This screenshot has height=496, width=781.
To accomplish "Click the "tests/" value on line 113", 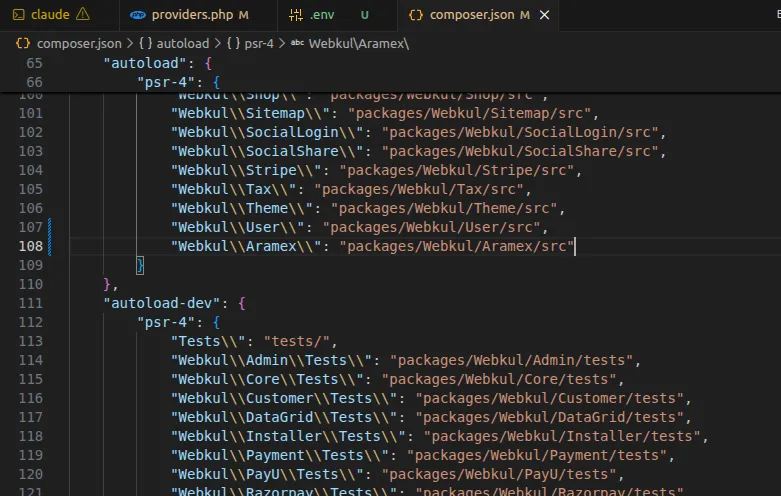I will click(x=296, y=341).
